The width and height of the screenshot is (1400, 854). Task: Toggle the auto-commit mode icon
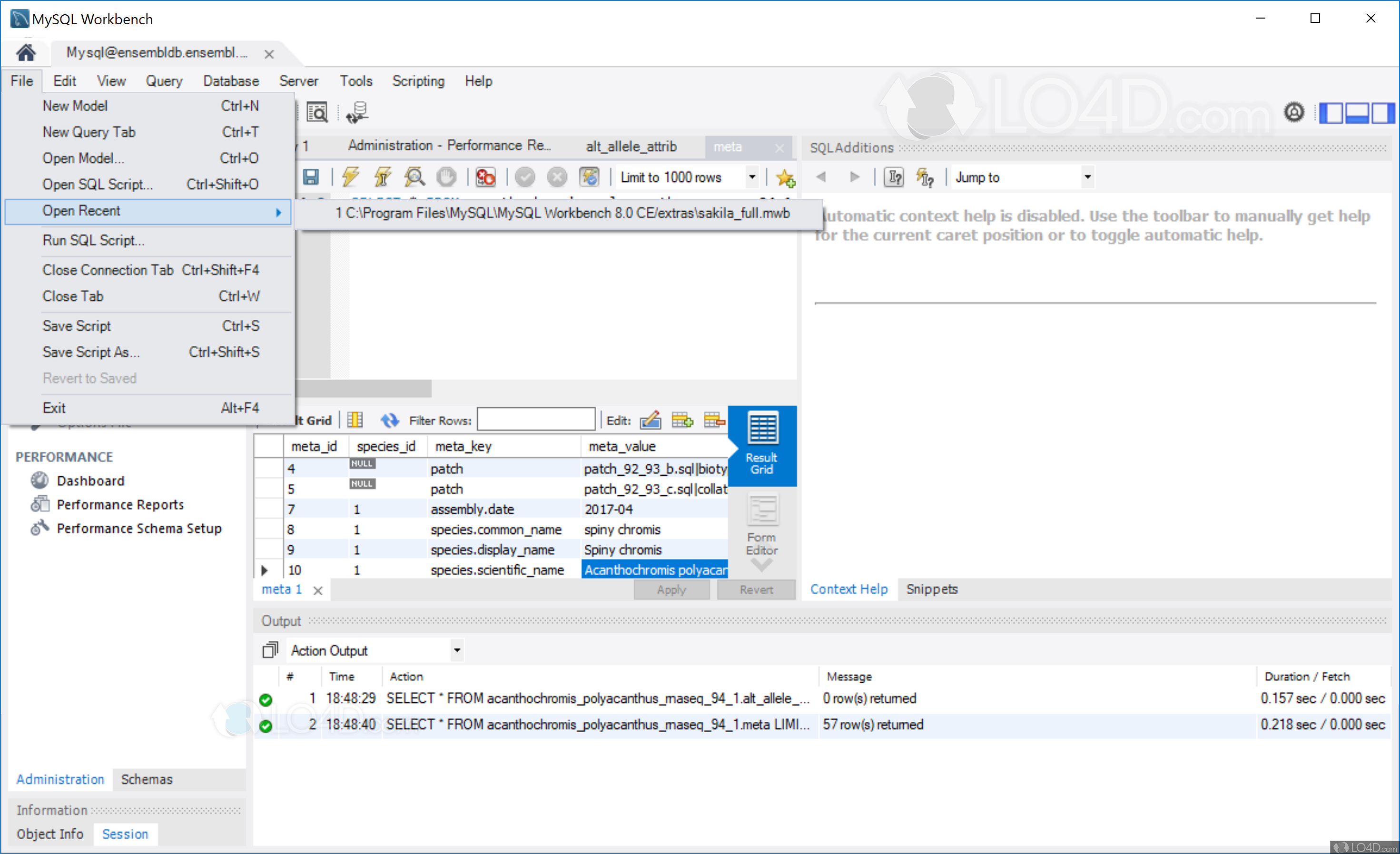click(x=589, y=177)
